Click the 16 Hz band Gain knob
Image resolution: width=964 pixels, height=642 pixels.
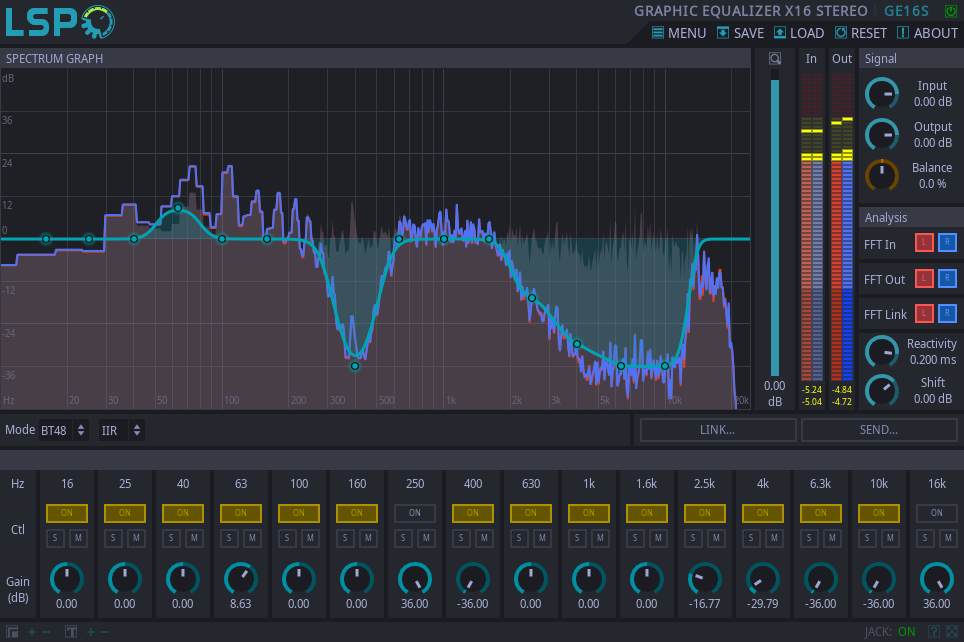point(67,579)
